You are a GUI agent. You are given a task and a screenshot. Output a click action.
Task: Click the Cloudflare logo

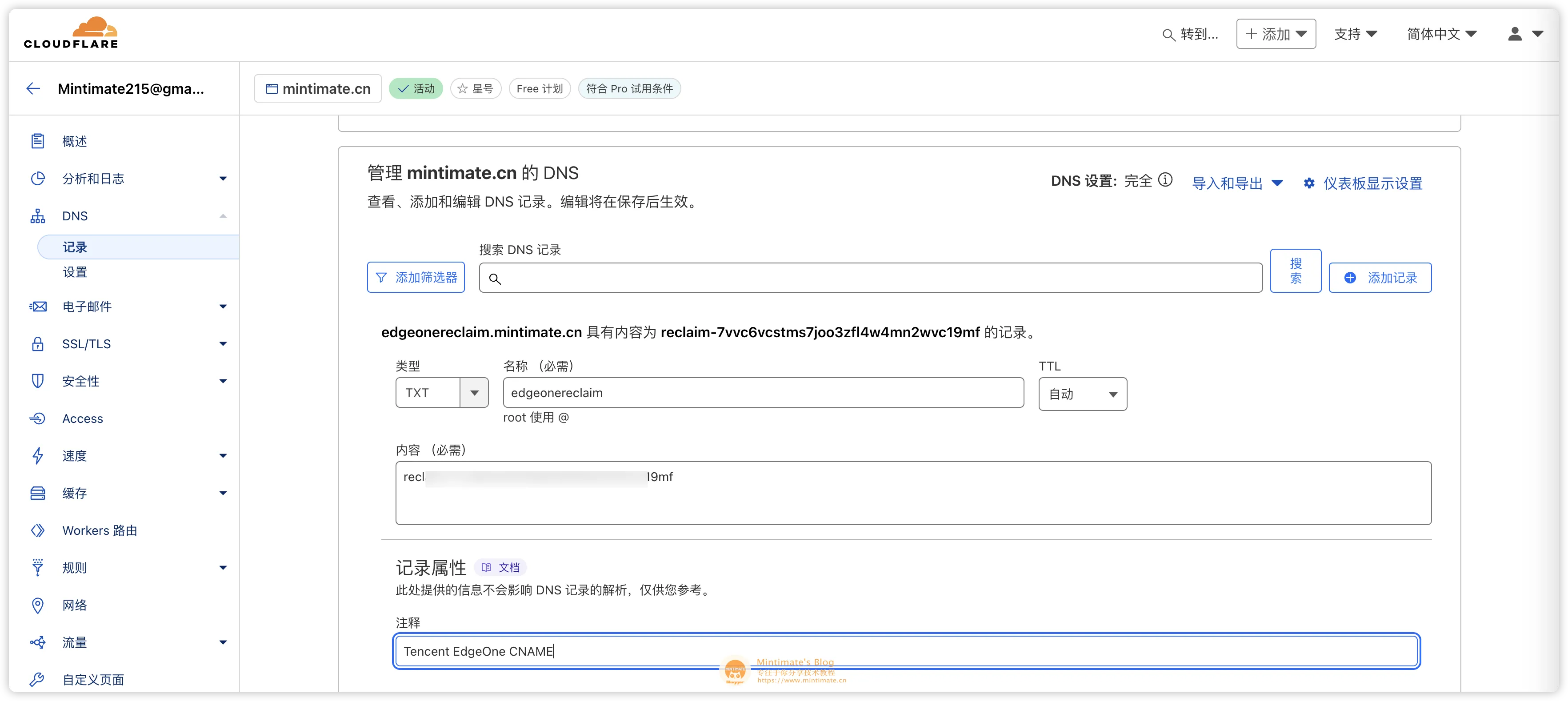click(x=71, y=33)
